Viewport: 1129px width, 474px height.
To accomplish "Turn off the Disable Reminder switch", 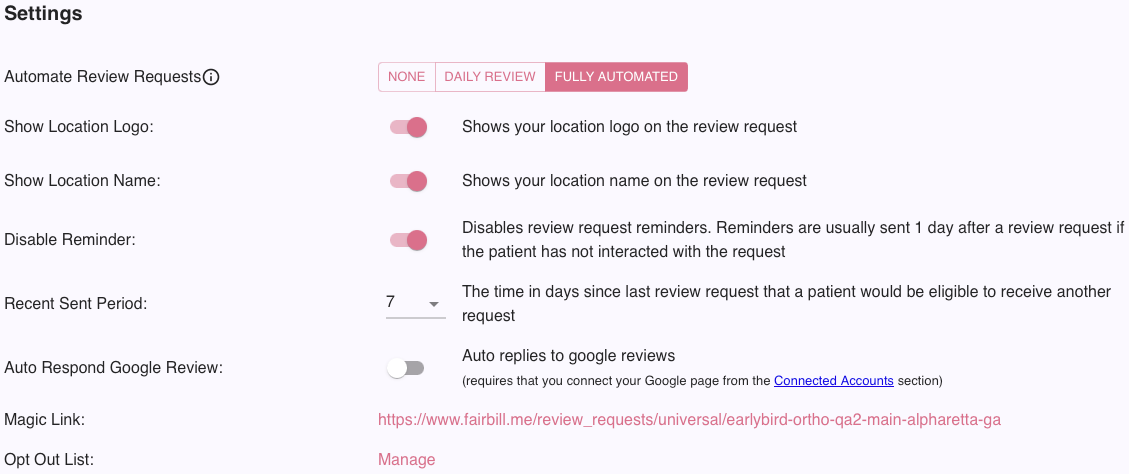I will click(x=408, y=240).
